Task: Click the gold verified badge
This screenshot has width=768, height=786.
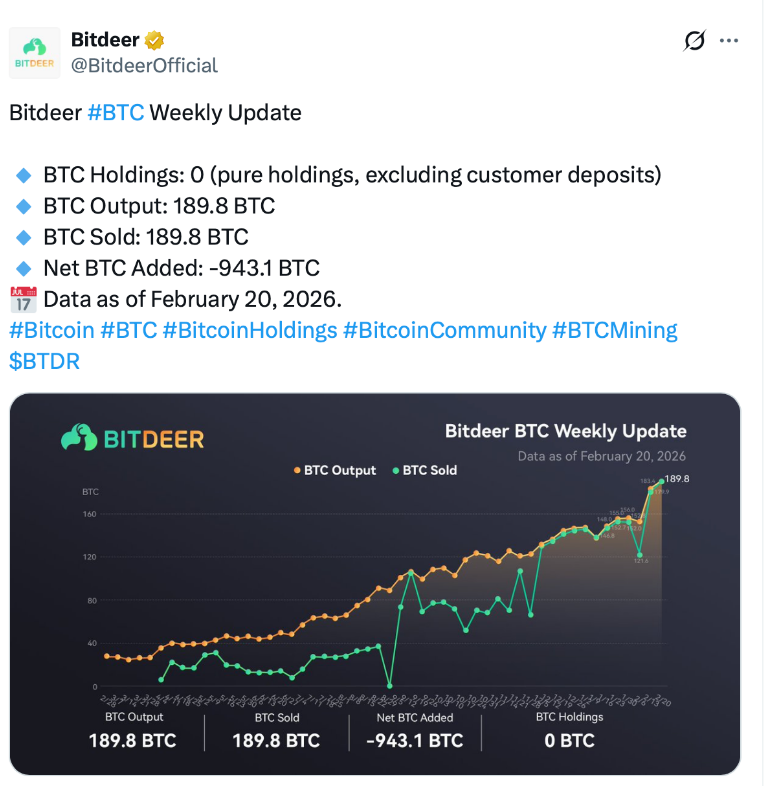Action: tap(154, 40)
